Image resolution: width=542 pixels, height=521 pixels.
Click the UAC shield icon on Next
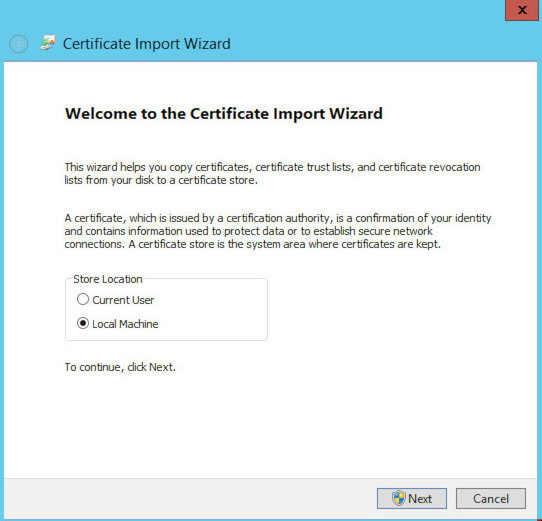click(x=399, y=499)
